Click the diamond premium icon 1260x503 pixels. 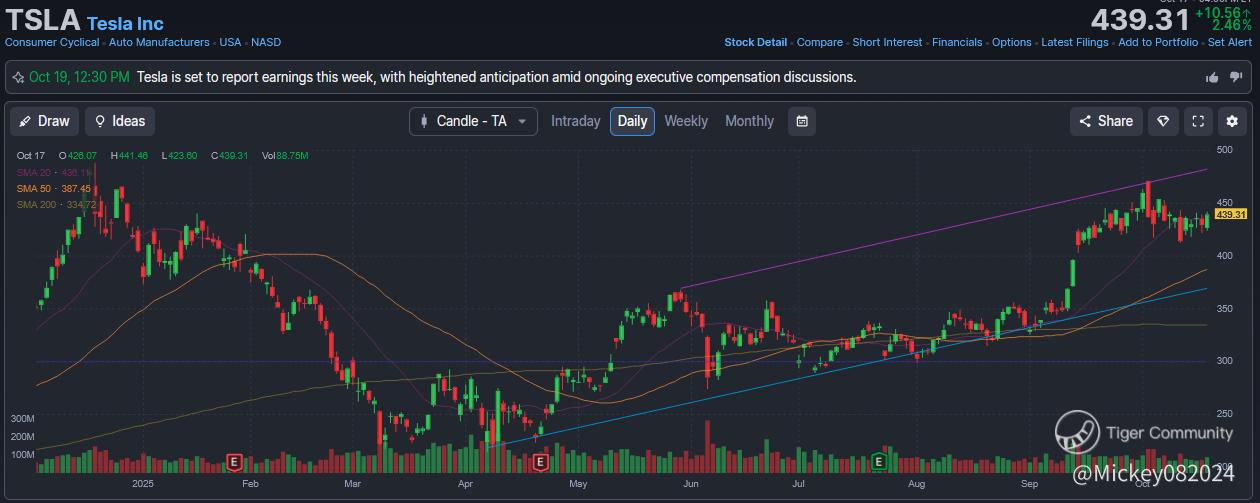[1162, 121]
